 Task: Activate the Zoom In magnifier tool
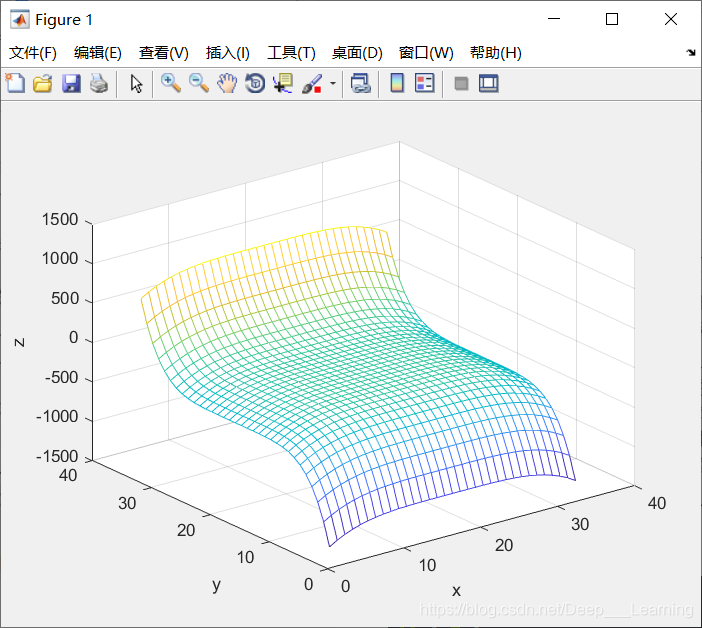171,83
